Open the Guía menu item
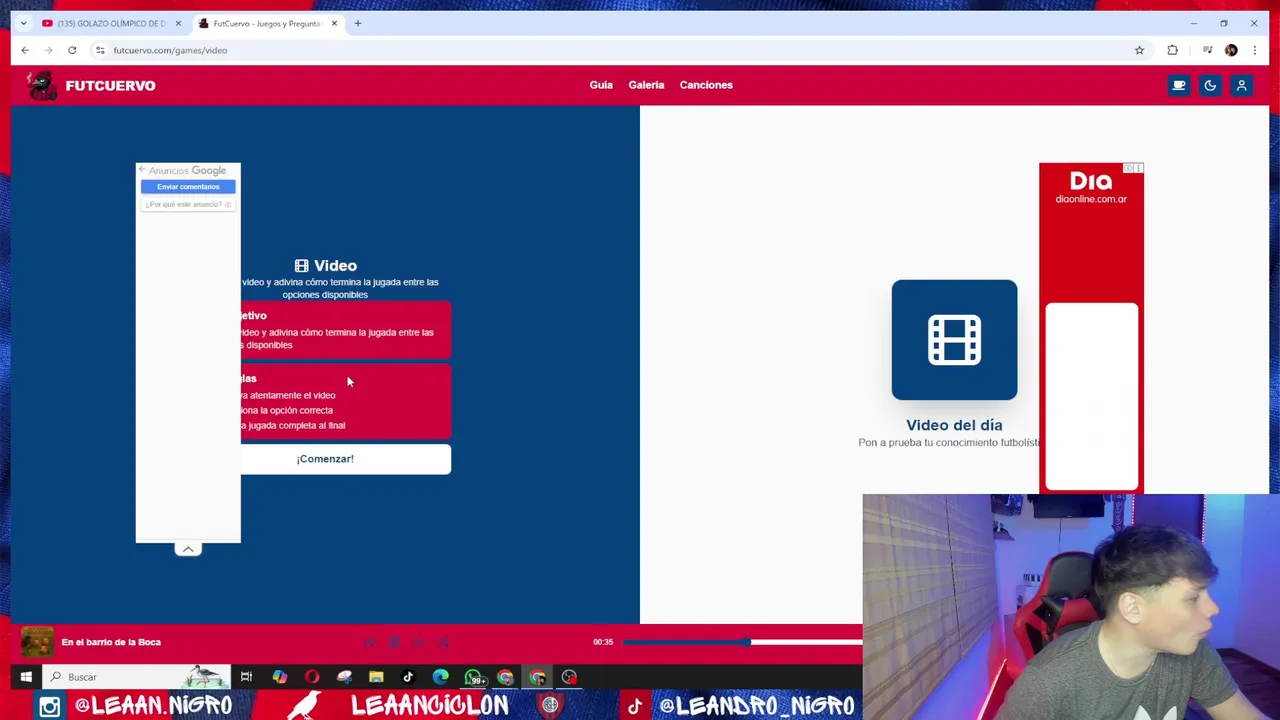Viewport: 1280px width, 720px height. (601, 85)
